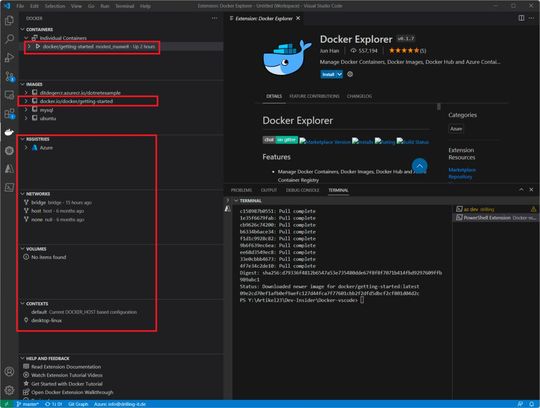Switch to DEBUG CONSOLE tab
Screen dimensions: 540x408
tap(302, 190)
